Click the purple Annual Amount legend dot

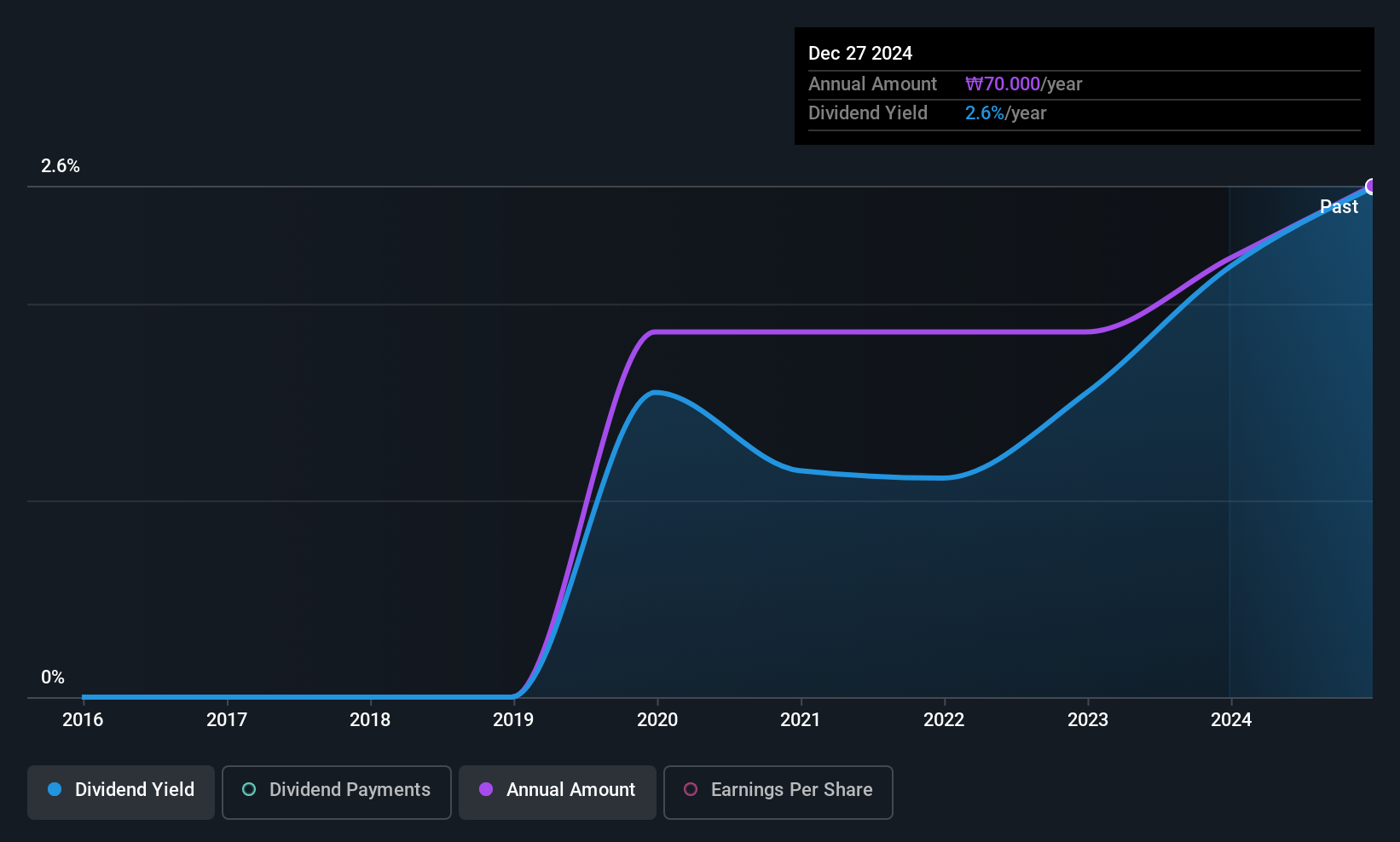[486, 789]
